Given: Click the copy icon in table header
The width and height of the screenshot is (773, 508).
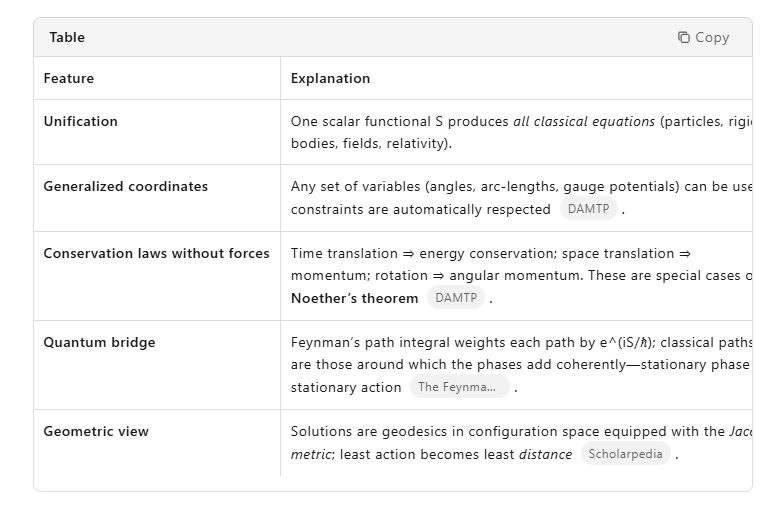Looking at the screenshot, I should point(683,37).
